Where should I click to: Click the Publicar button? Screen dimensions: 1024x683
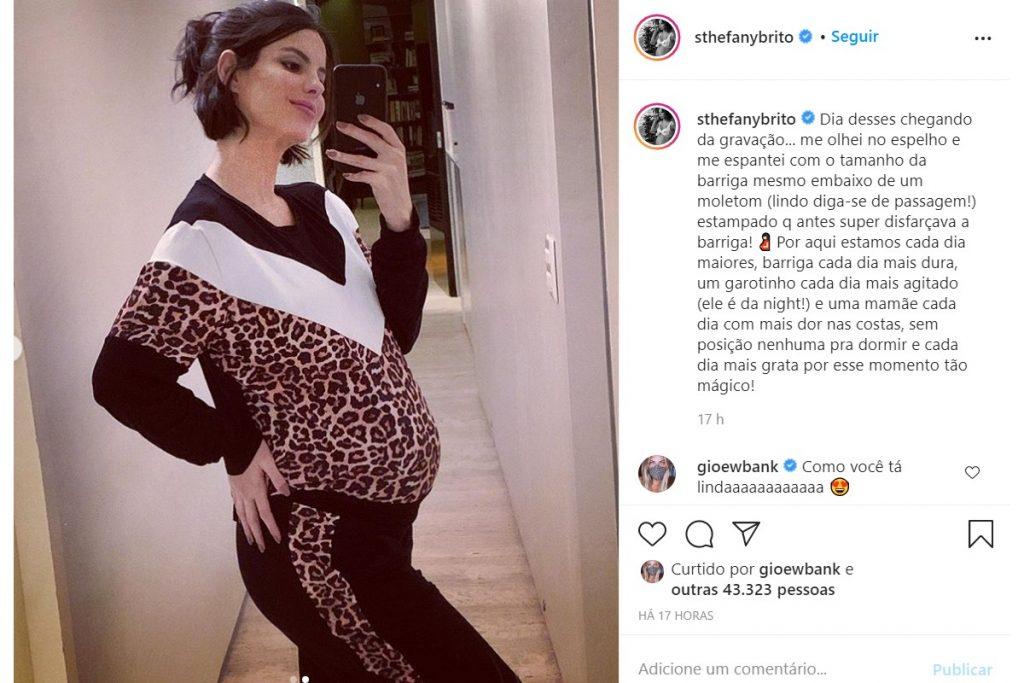tap(962, 670)
